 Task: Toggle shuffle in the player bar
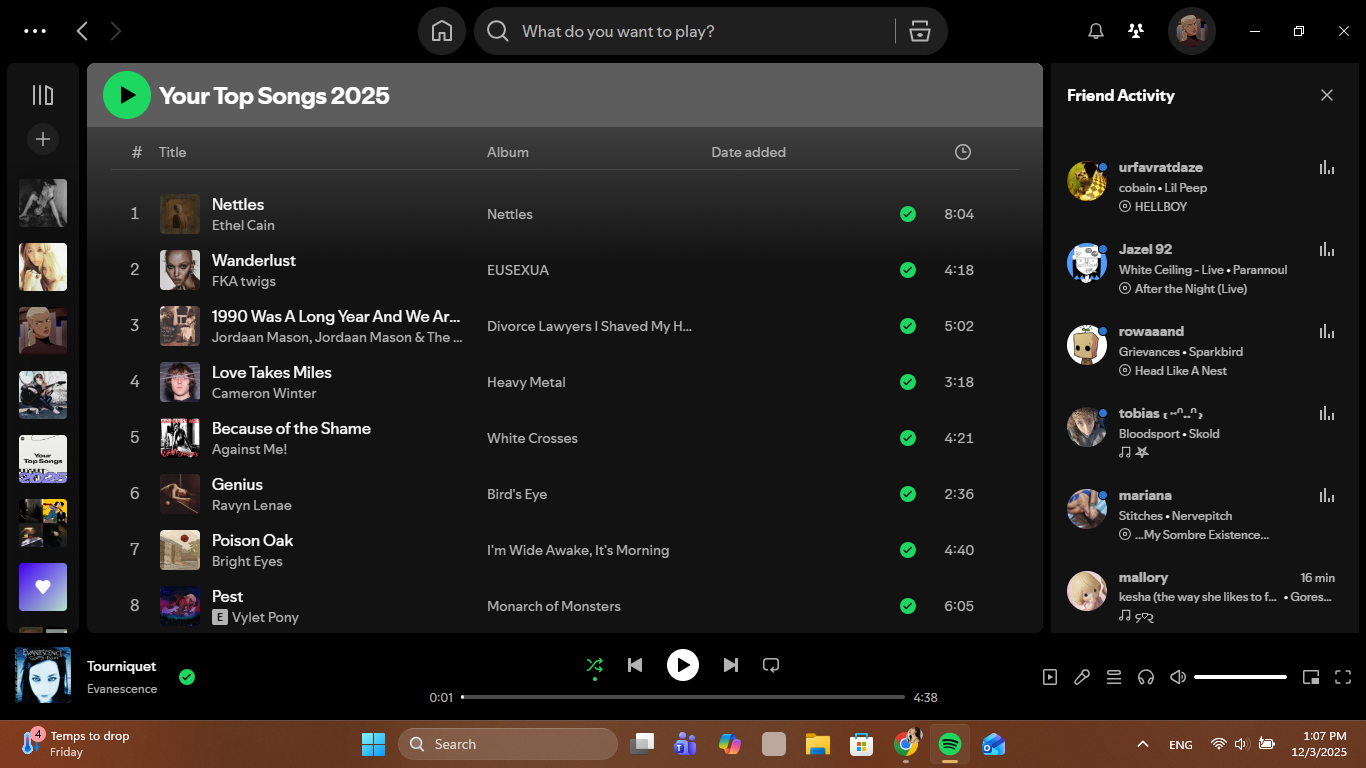594,665
